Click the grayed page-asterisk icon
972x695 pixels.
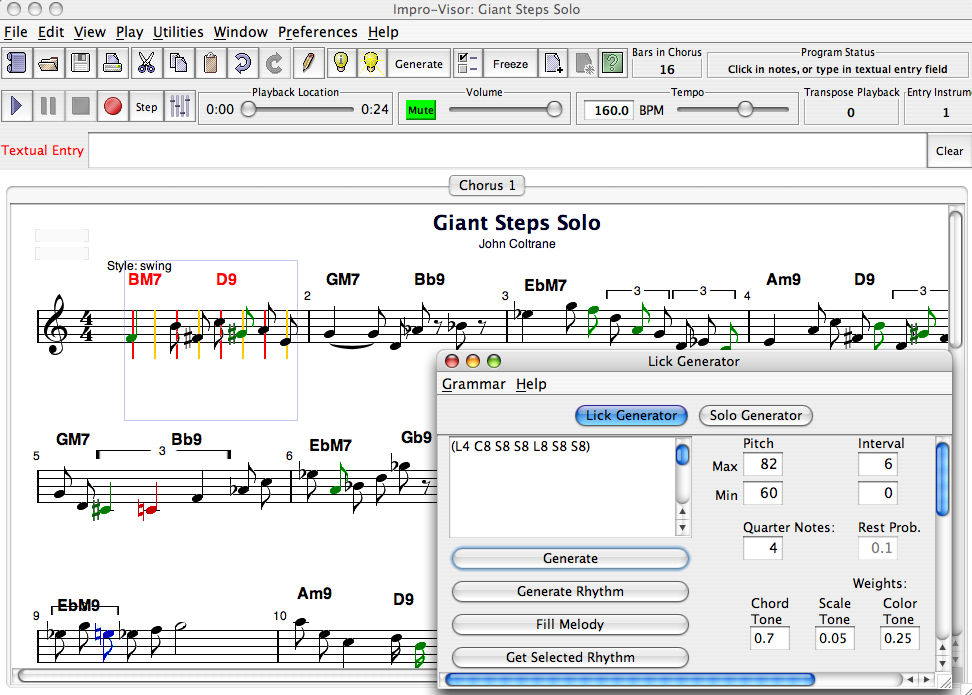(x=584, y=63)
